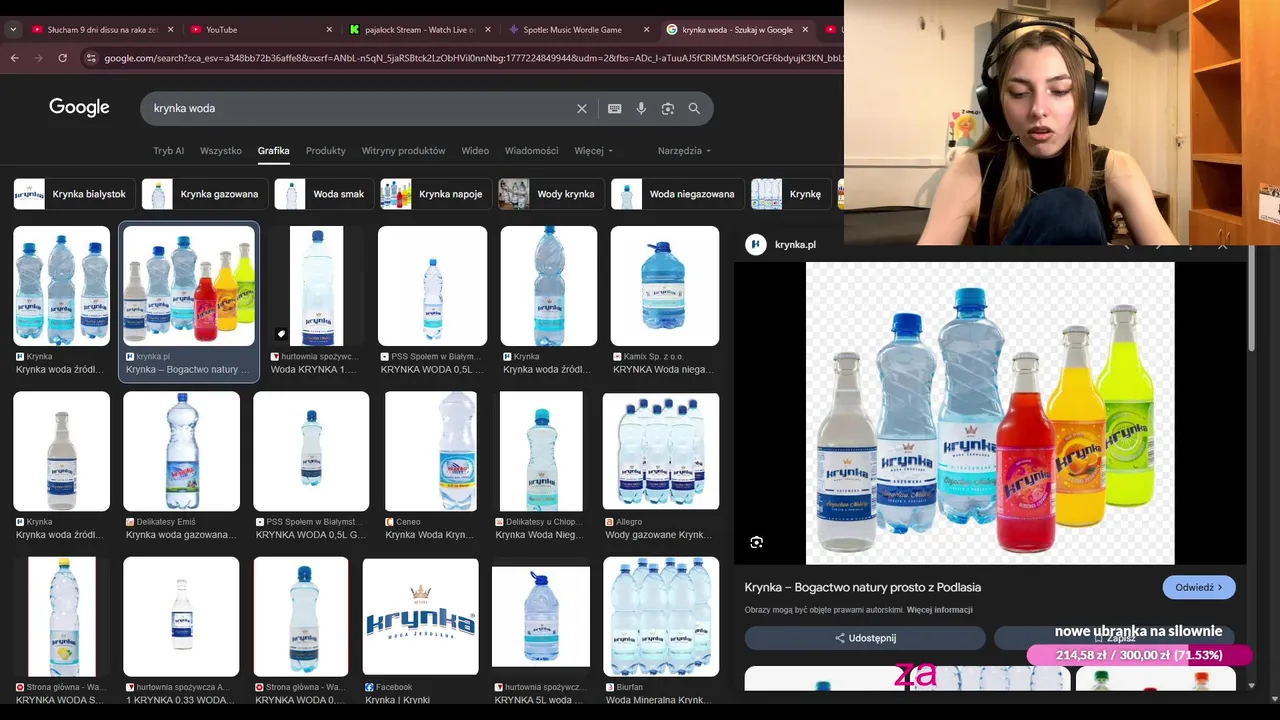The width and height of the screenshot is (1280, 720).
Task: Go forward to the next page
Action: click(39, 58)
